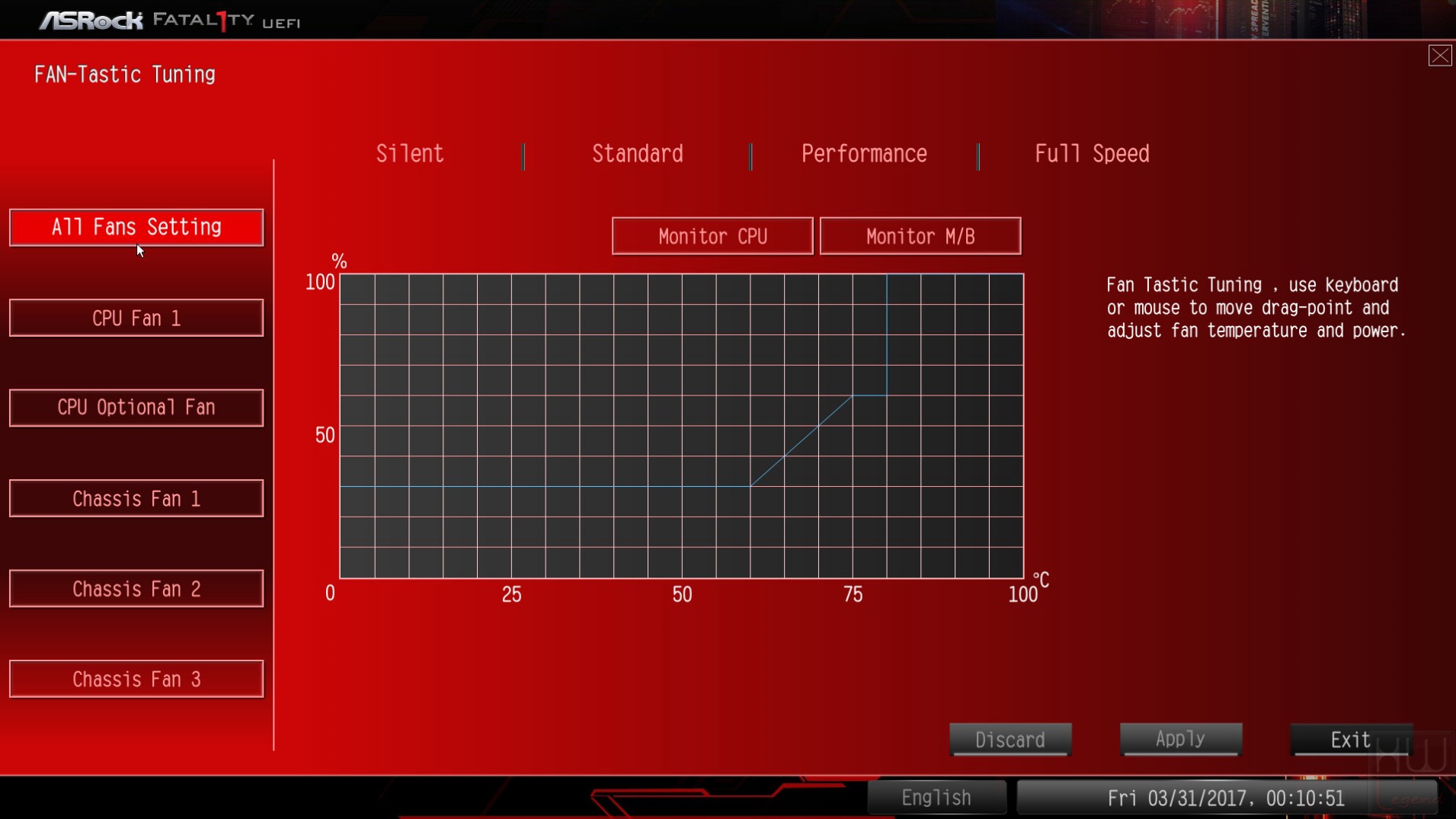
Task: Choose CPU Optional Fan
Action: tap(136, 408)
